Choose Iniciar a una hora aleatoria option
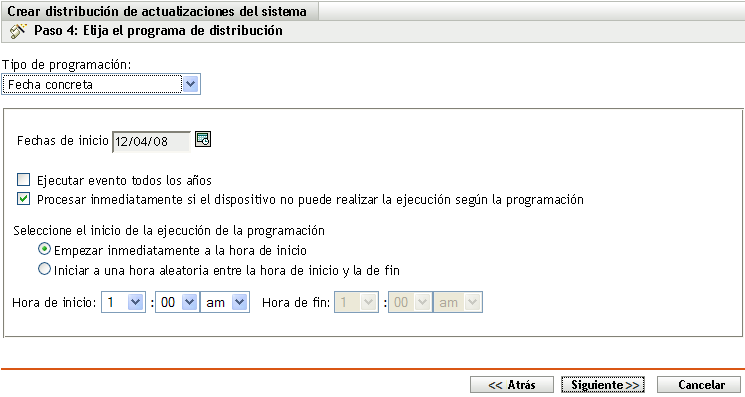 coord(44,269)
